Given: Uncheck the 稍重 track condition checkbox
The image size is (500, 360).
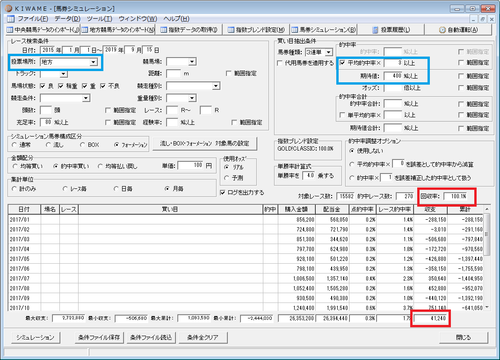Looking at the screenshot, I should click(x=61, y=86).
